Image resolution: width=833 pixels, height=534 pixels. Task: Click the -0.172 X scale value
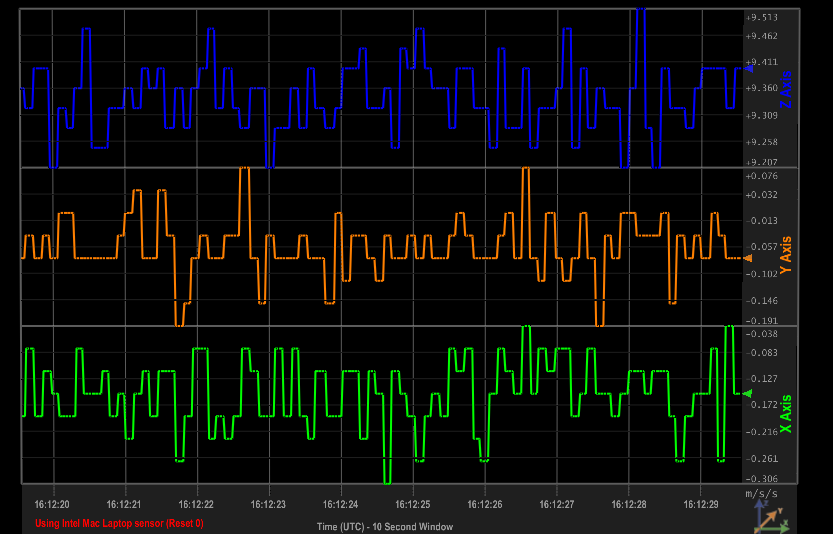coord(762,404)
